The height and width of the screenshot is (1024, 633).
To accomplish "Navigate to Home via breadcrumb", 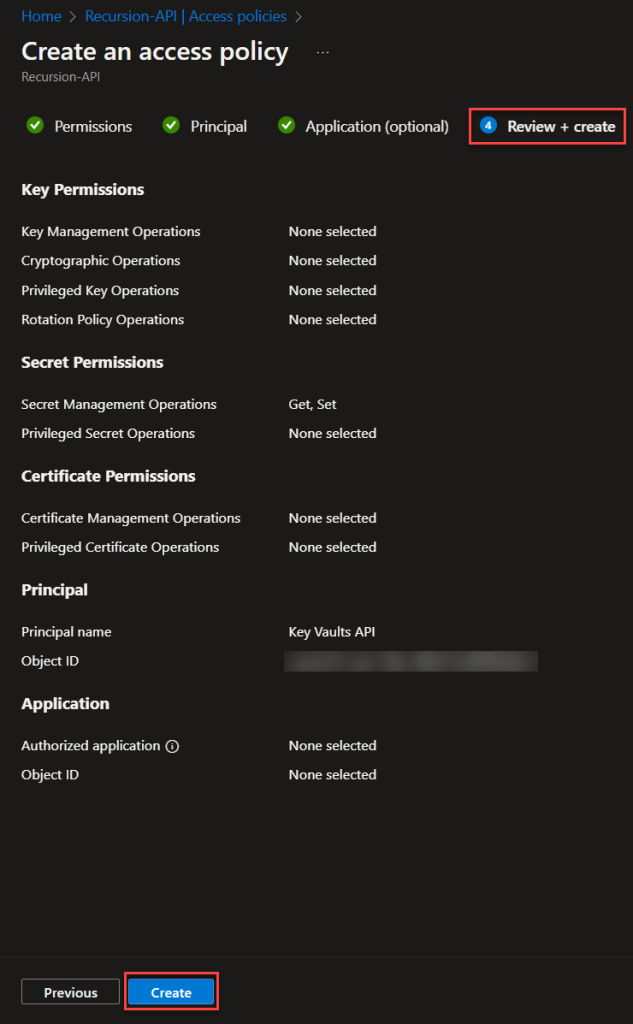I will (x=41, y=16).
